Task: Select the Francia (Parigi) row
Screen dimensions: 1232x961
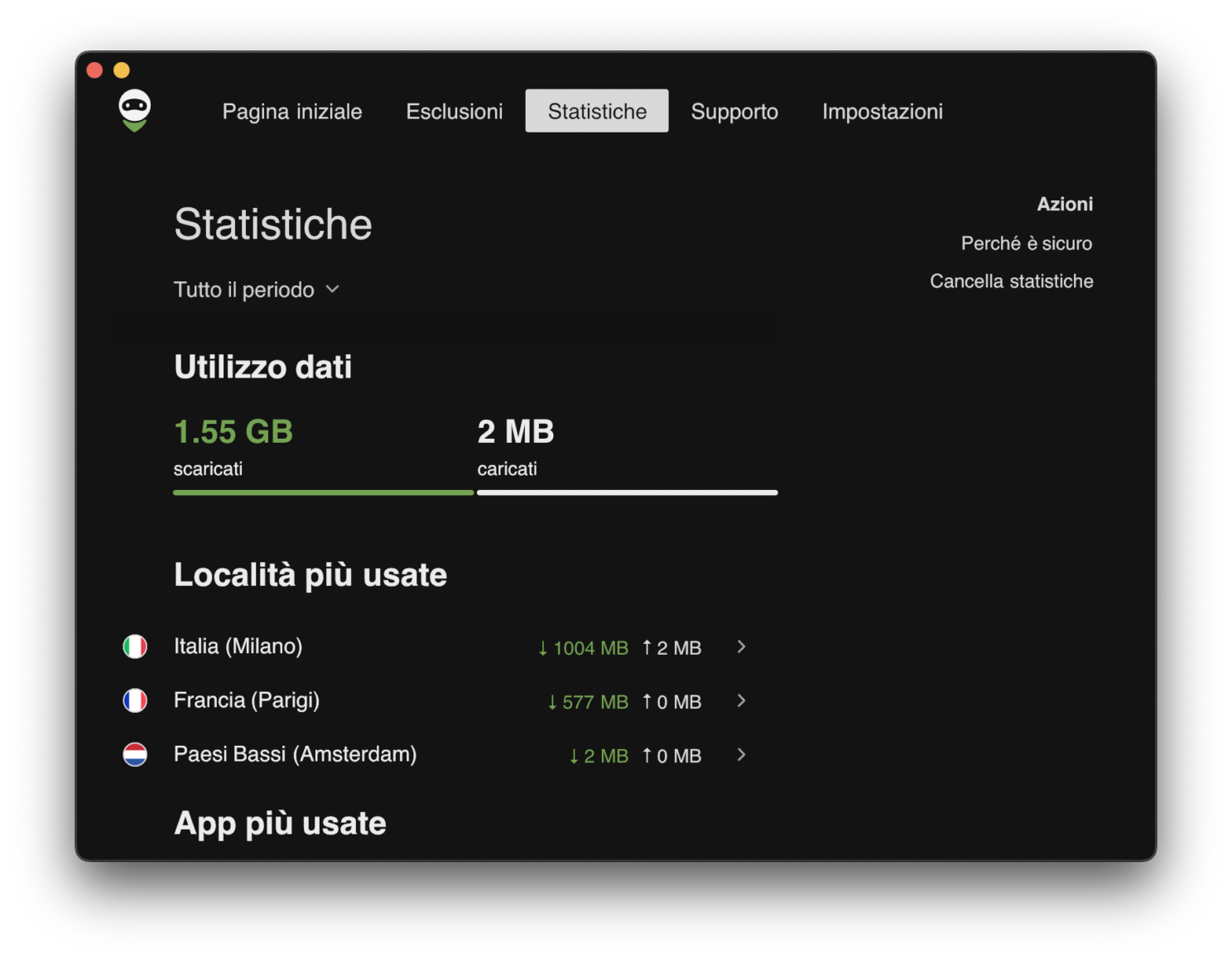Action: (436, 701)
